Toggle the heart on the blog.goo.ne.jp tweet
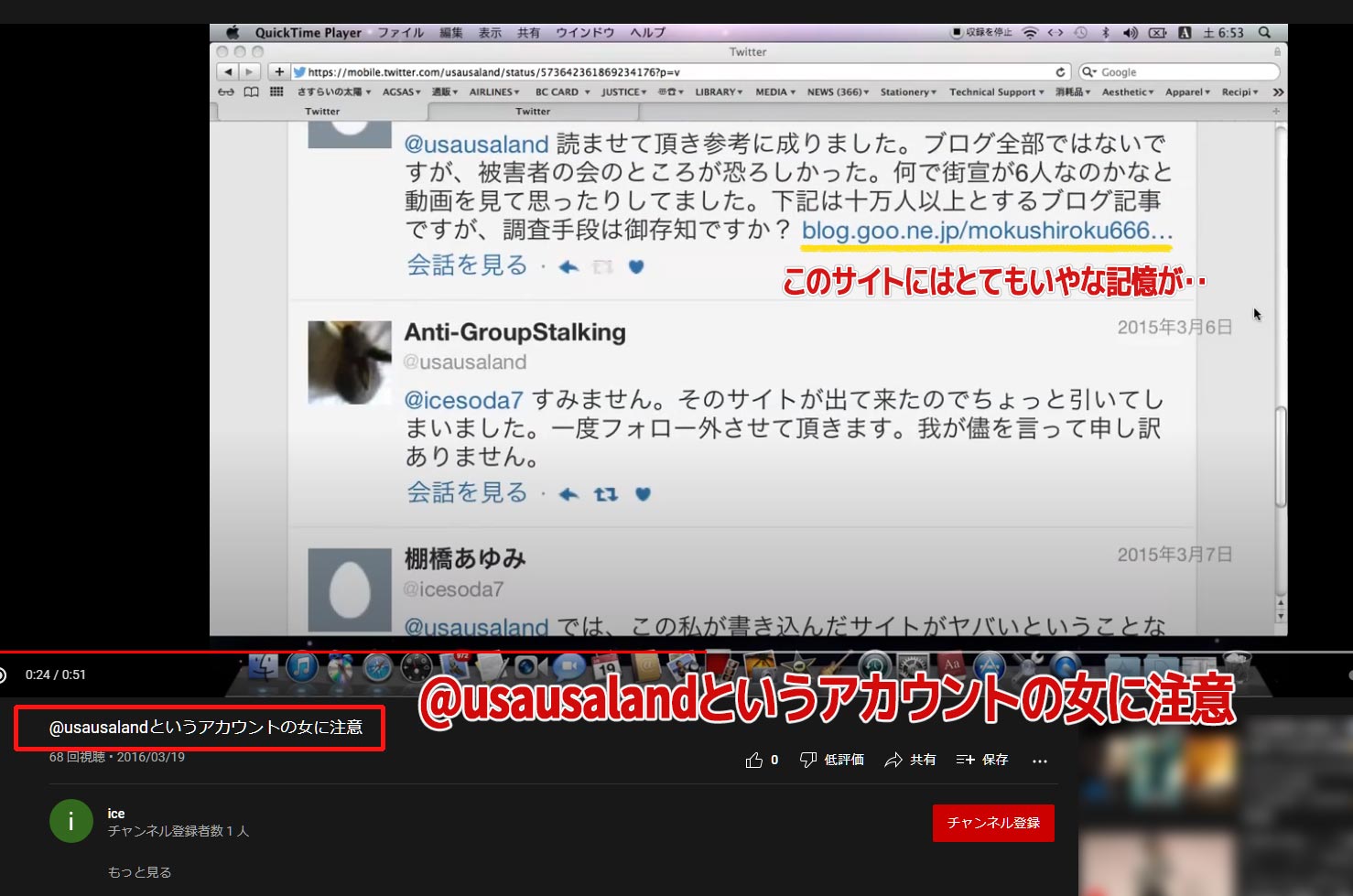This screenshot has height=896, width=1353. click(x=637, y=267)
